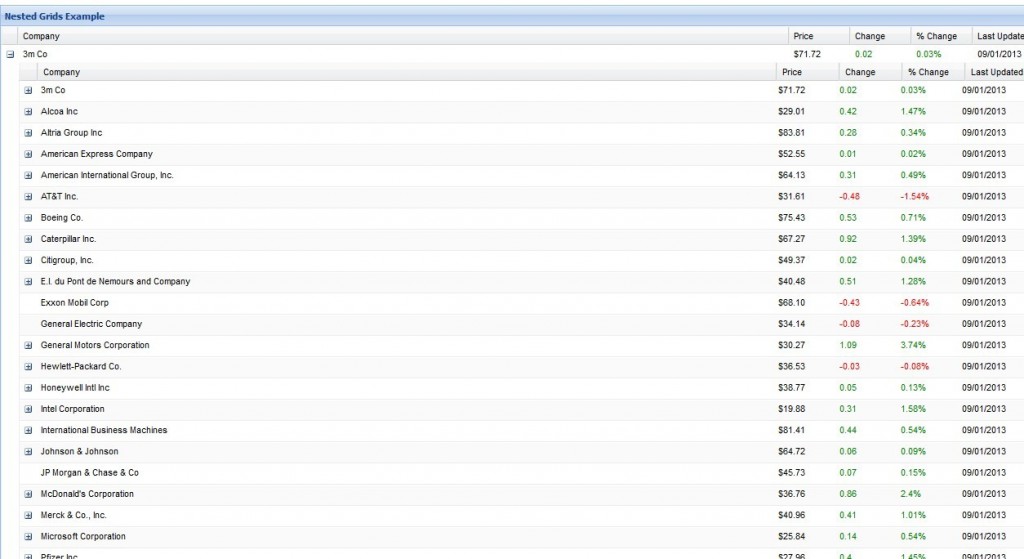Sort by nested Price column header

(808, 72)
